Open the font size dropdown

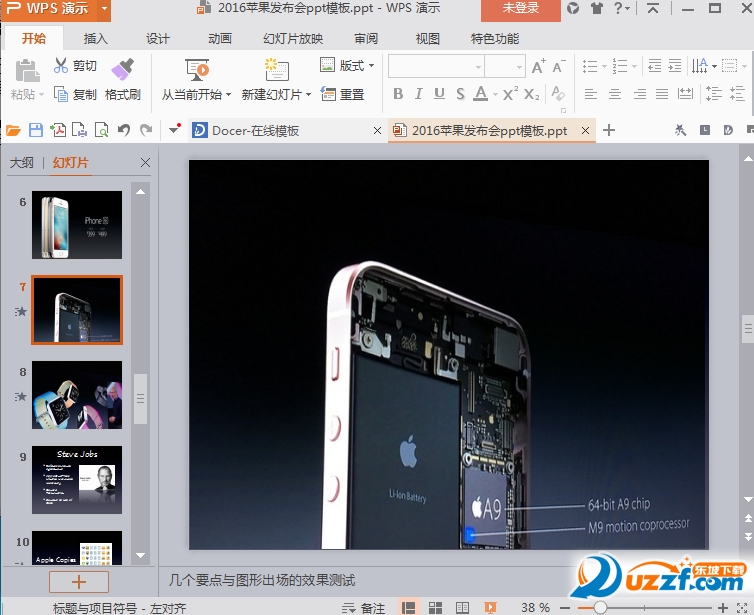pyautogui.click(x=519, y=67)
